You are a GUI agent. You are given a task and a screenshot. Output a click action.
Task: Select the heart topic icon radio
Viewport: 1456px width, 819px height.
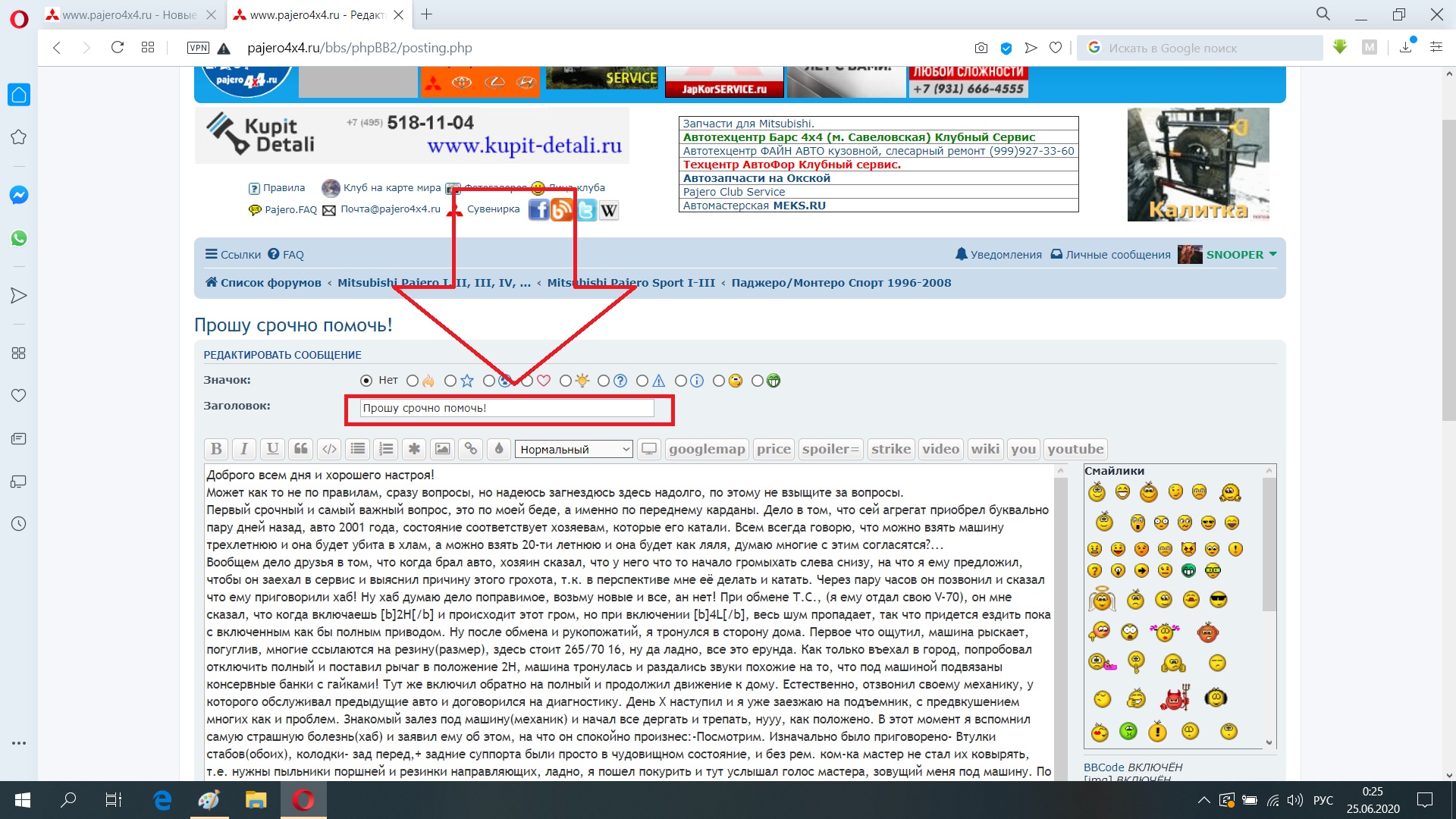(x=528, y=381)
